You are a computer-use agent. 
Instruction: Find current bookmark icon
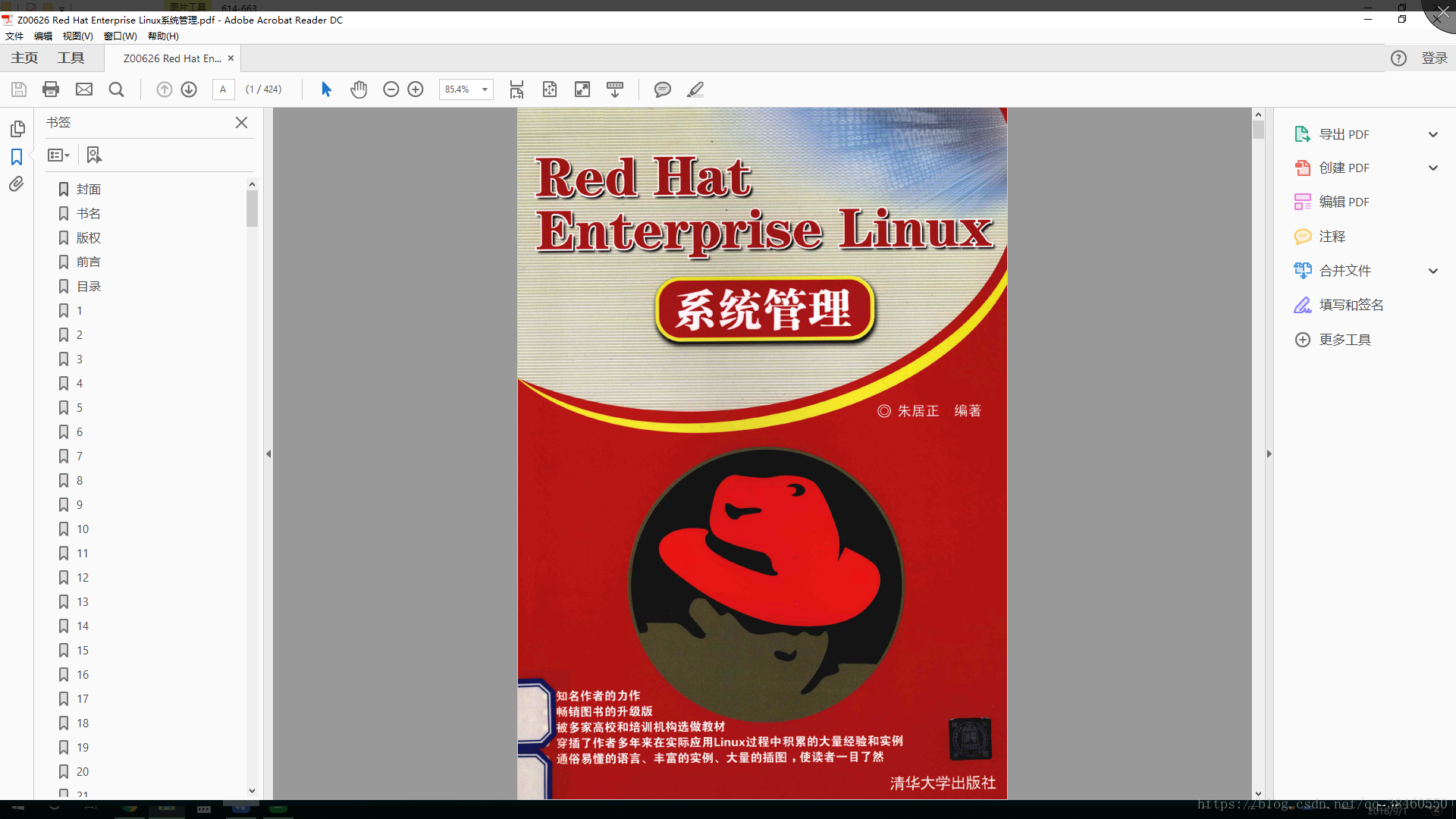[x=94, y=155]
